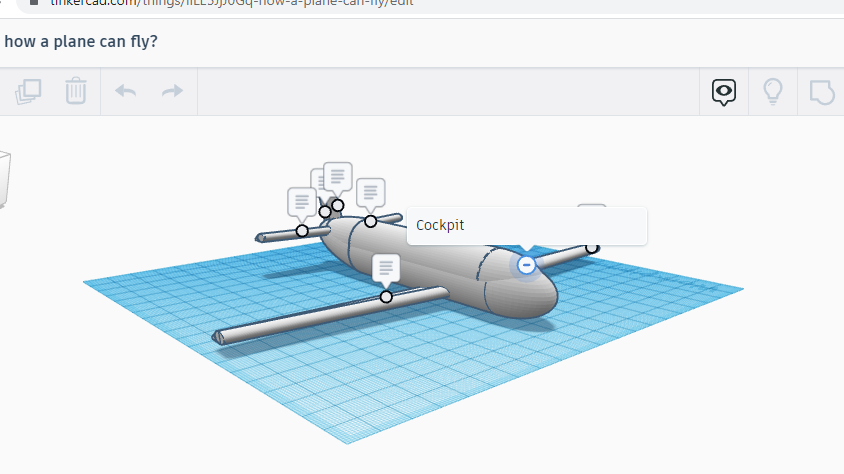This screenshot has width=844, height=474.
Task: Open the note bubble above the front wing
Action: point(386,270)
